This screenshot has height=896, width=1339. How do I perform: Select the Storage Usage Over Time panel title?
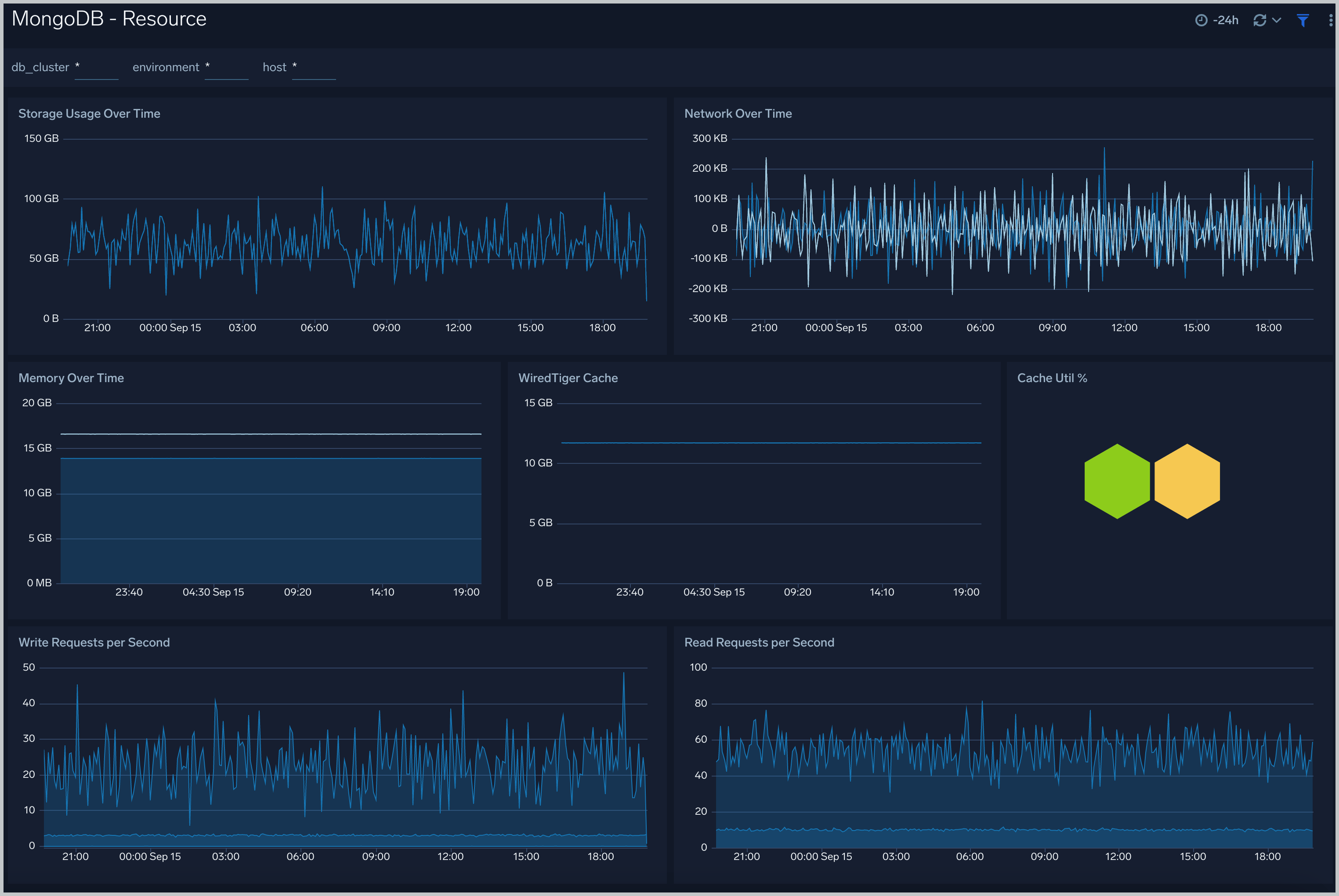(x=89, y=113)
